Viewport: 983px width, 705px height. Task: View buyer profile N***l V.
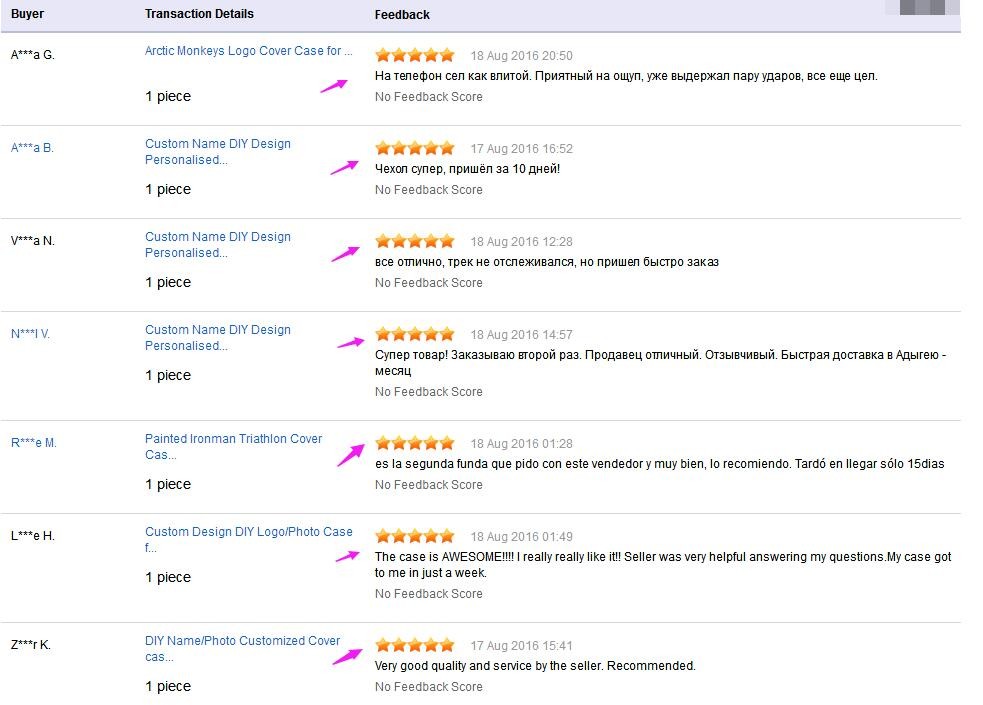point(30,334)
